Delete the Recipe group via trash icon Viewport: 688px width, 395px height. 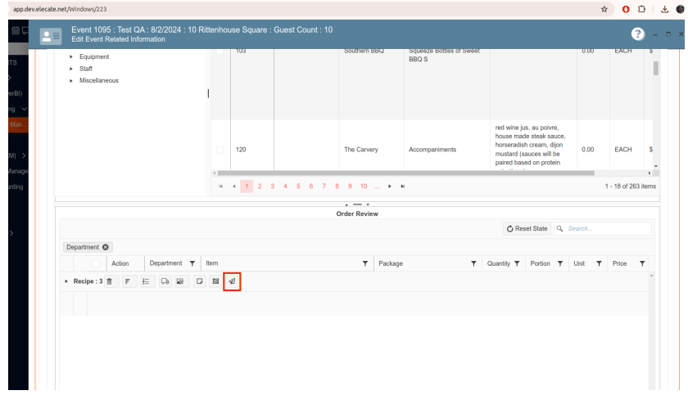click(x=110, y=281)
